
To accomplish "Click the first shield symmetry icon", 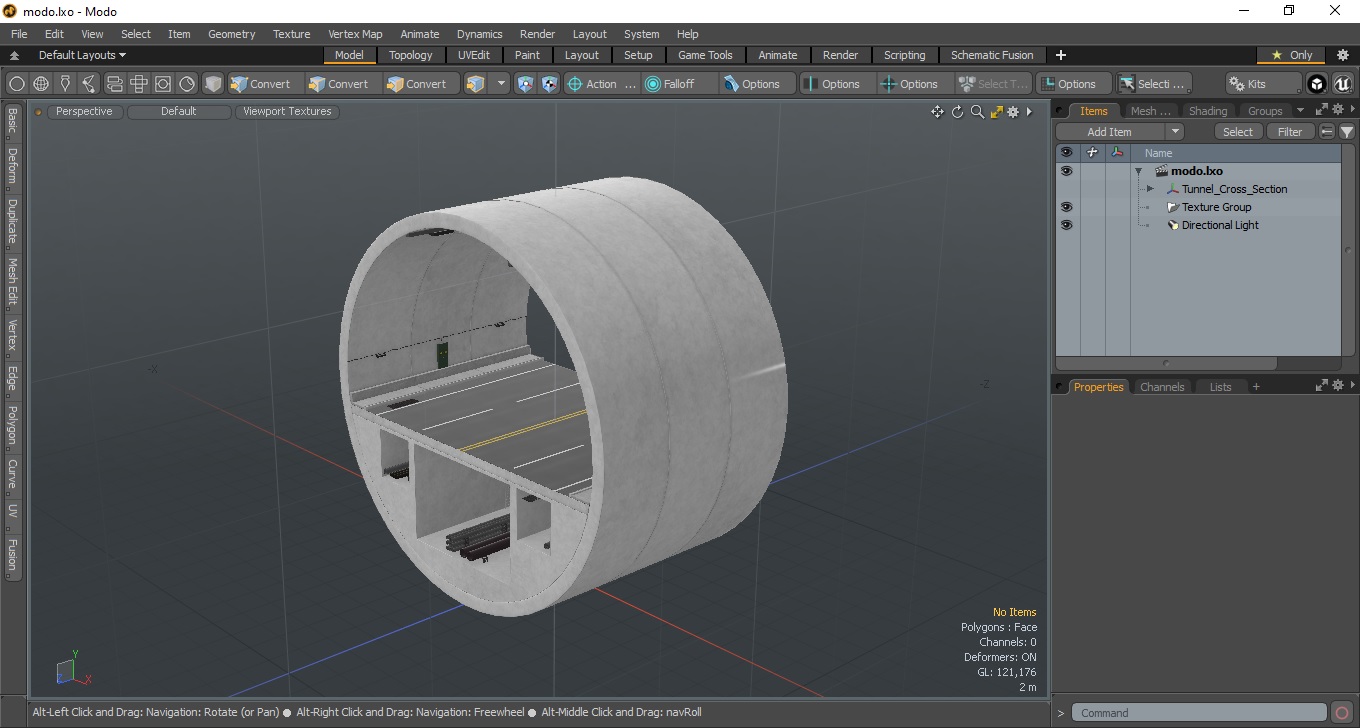I will click(525, 84).
